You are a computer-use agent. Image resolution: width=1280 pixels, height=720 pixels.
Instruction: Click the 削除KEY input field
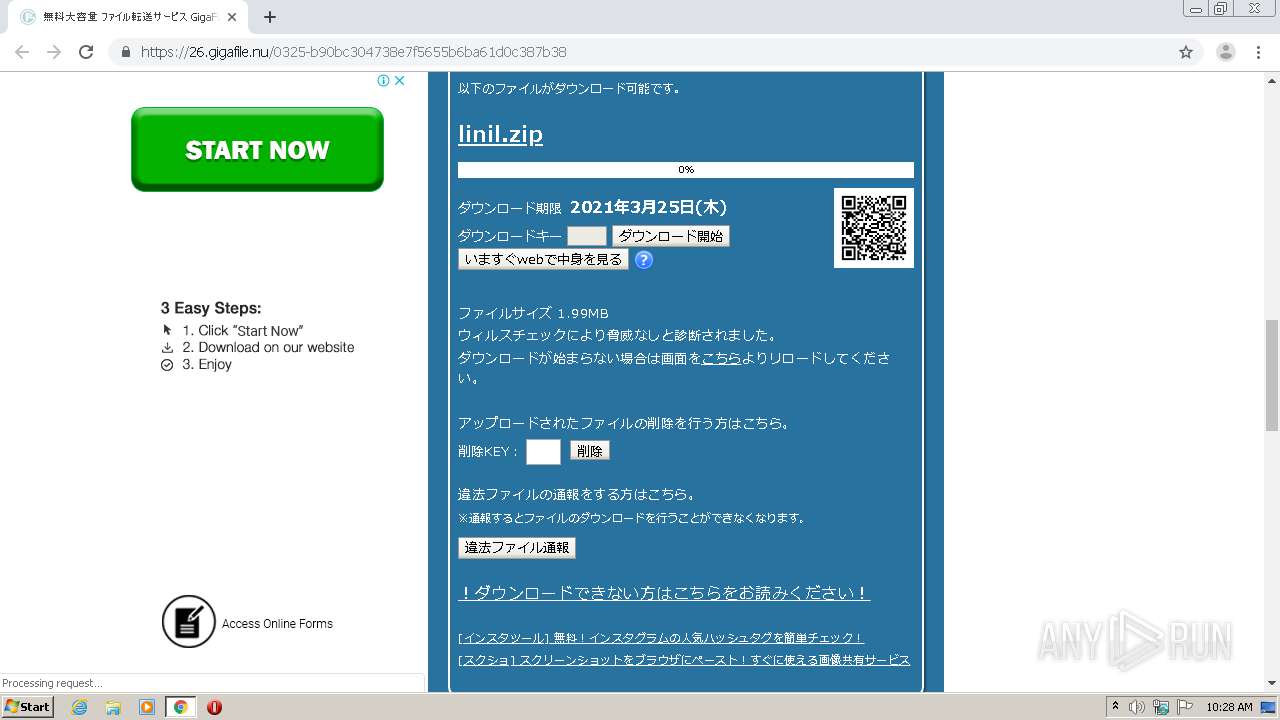click(543, 452)
